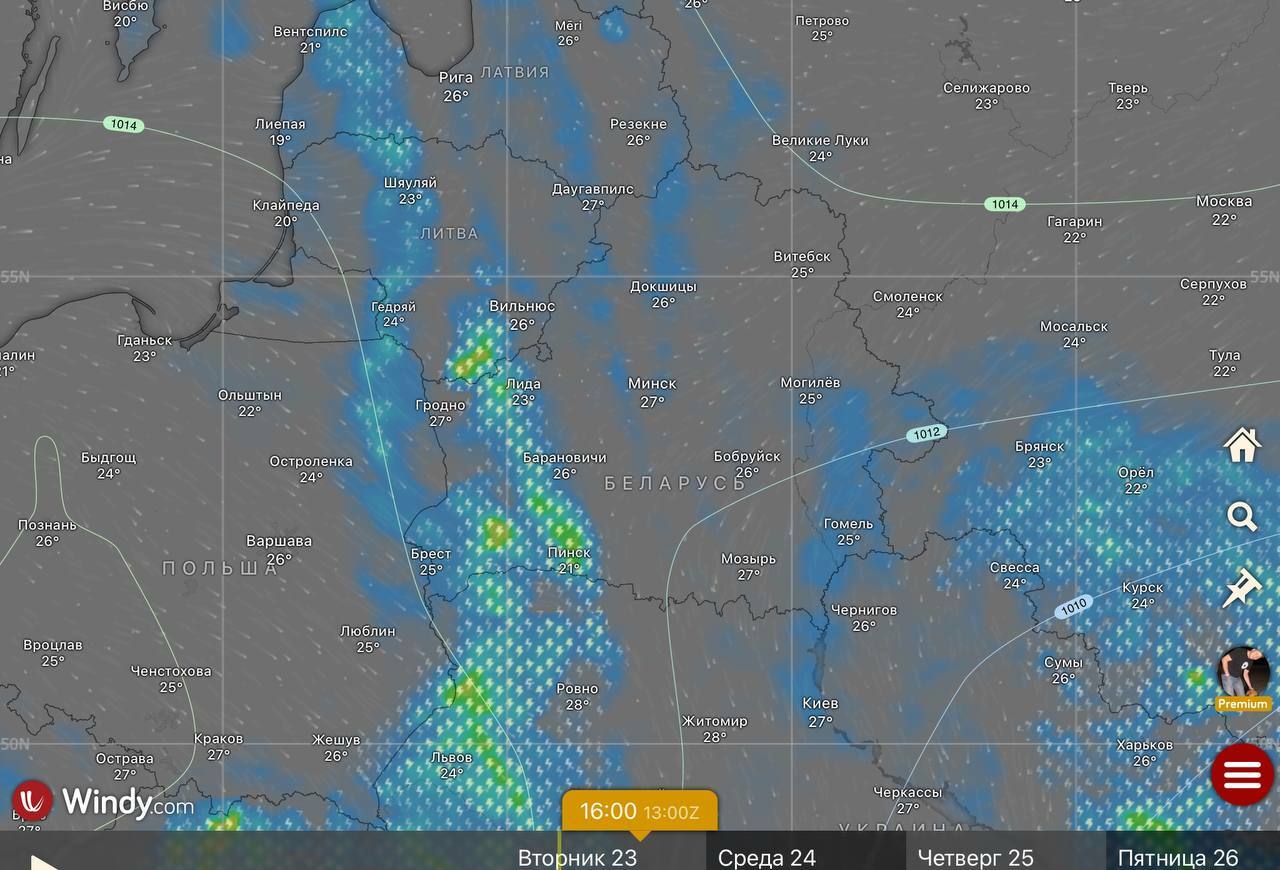Select the Люблин city label

(367, 631)
